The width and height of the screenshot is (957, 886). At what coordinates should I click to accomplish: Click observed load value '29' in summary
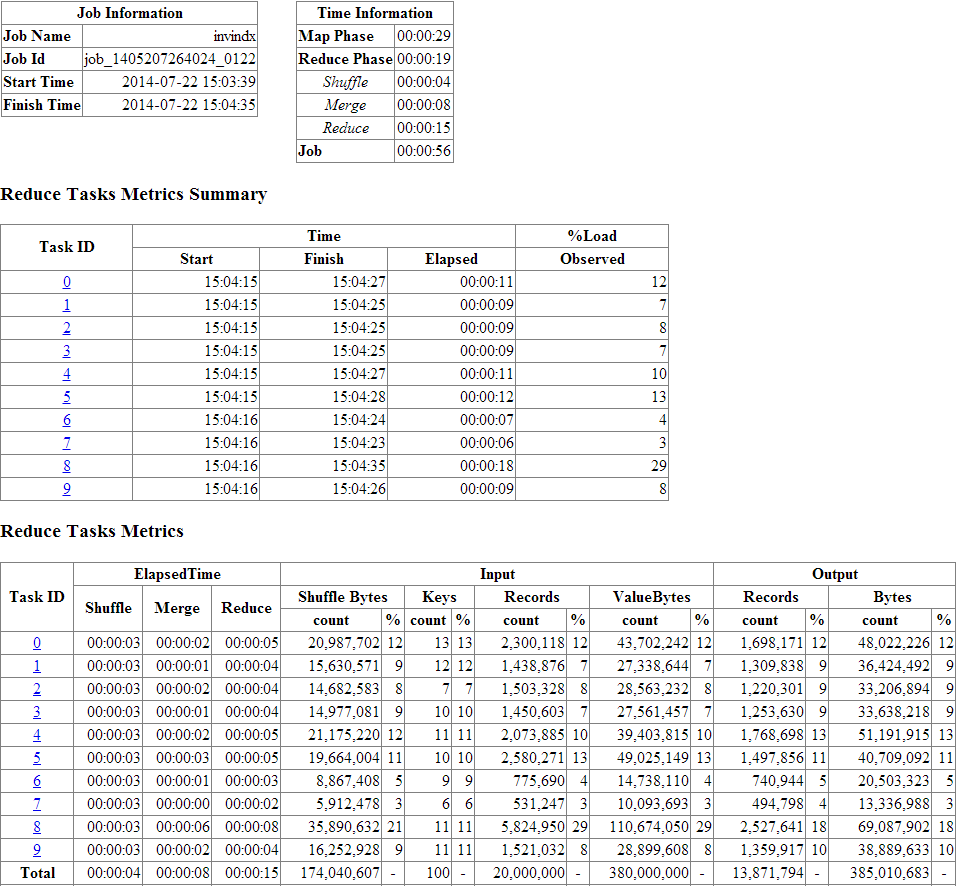[659, 466]
